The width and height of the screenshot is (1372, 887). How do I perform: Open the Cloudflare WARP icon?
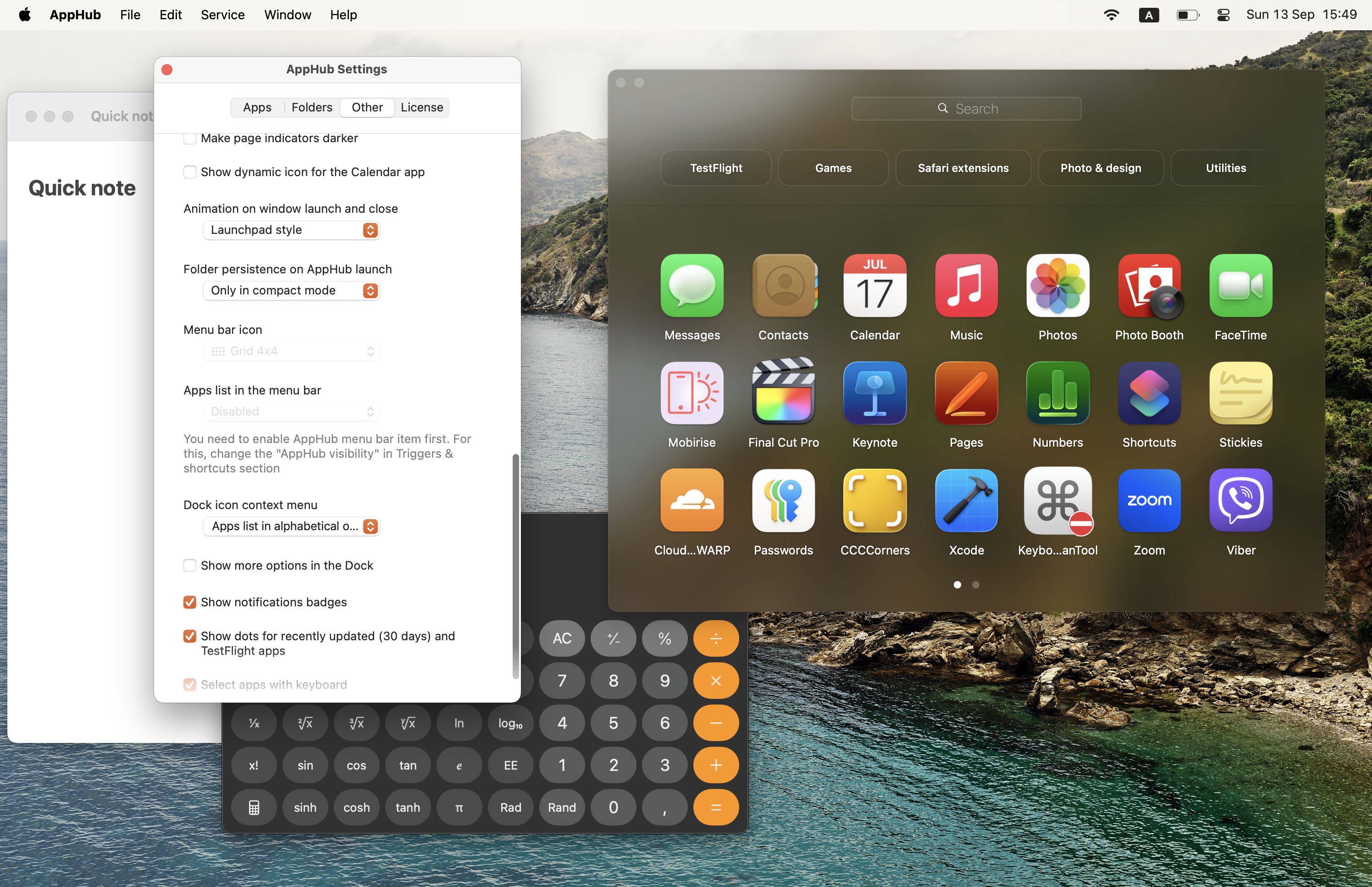692,500
